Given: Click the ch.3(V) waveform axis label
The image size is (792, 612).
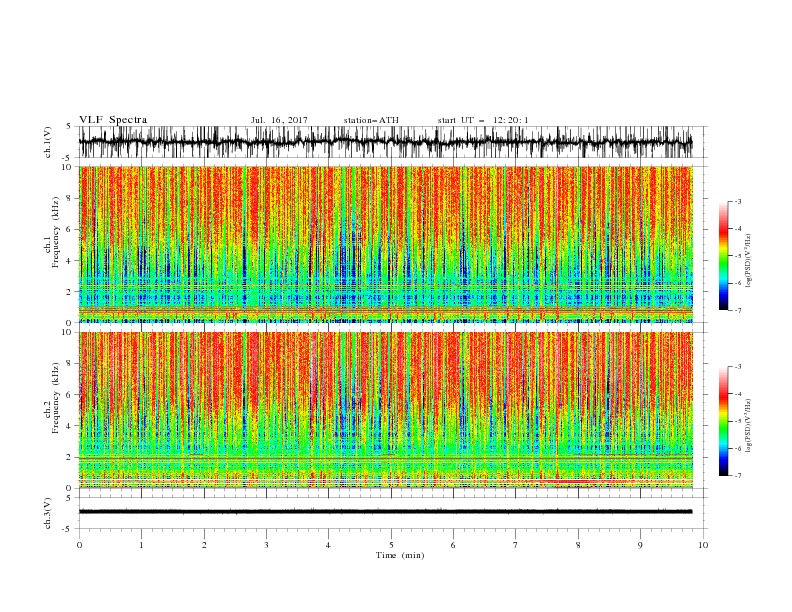Looking at the screenshot, I should pos(48,513).
